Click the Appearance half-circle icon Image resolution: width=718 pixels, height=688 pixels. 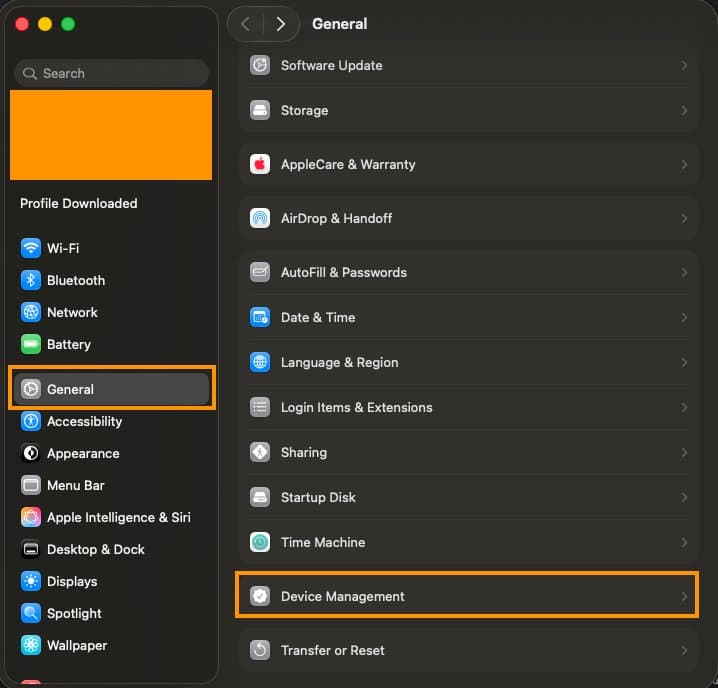click(31, 453)
